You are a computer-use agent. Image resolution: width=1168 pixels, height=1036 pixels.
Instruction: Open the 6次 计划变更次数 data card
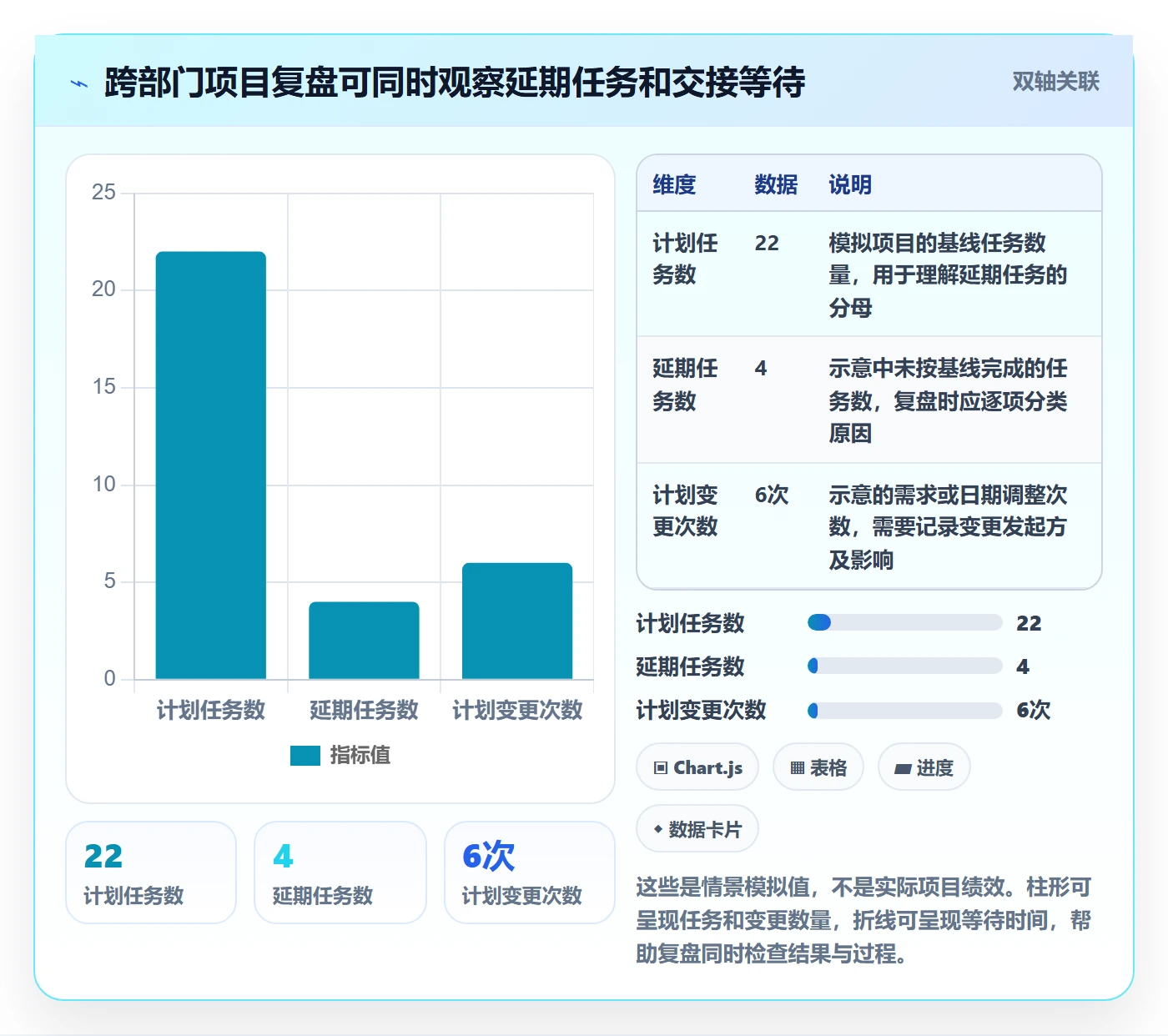[x=530, y=873]
